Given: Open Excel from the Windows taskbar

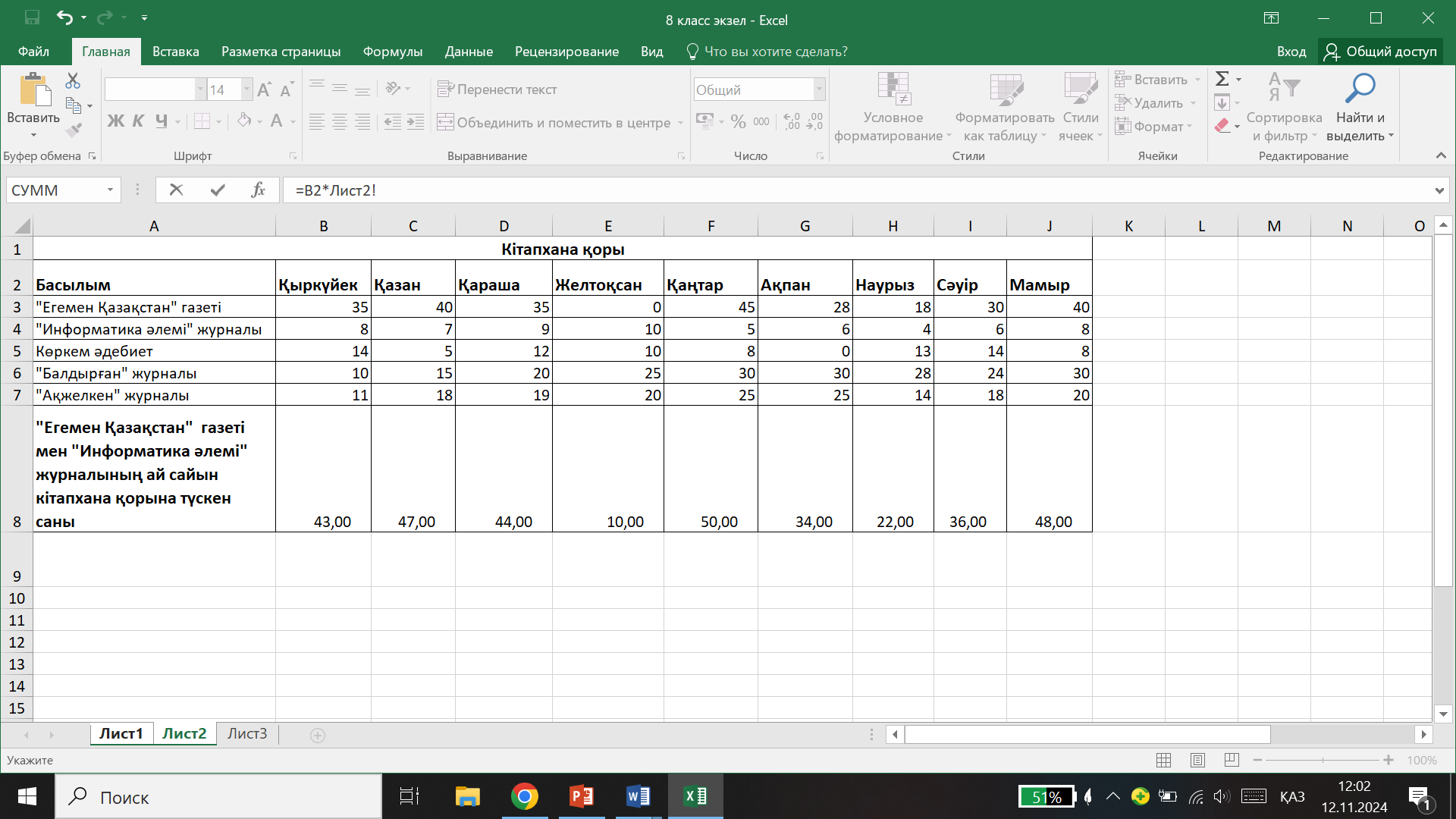Looking at the screenshot, I should (695, 796).
